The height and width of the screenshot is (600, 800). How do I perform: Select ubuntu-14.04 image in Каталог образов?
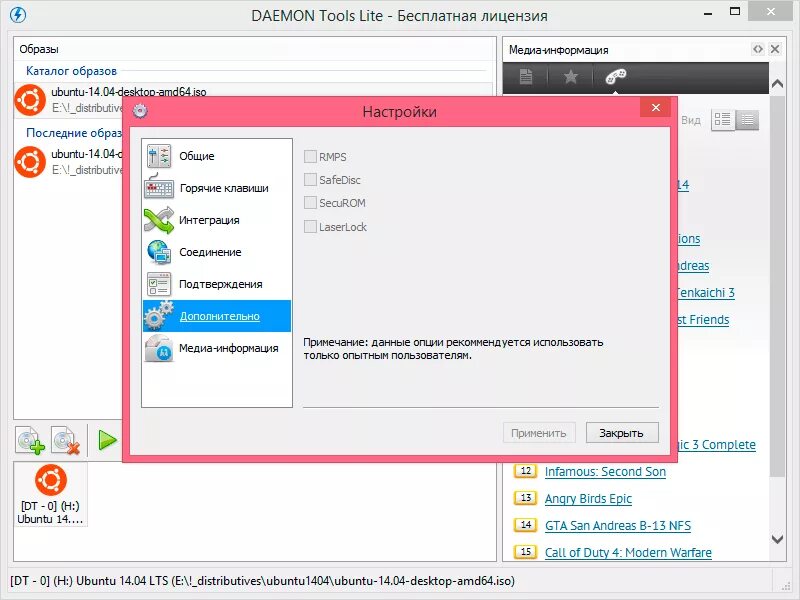coord(253,100)
